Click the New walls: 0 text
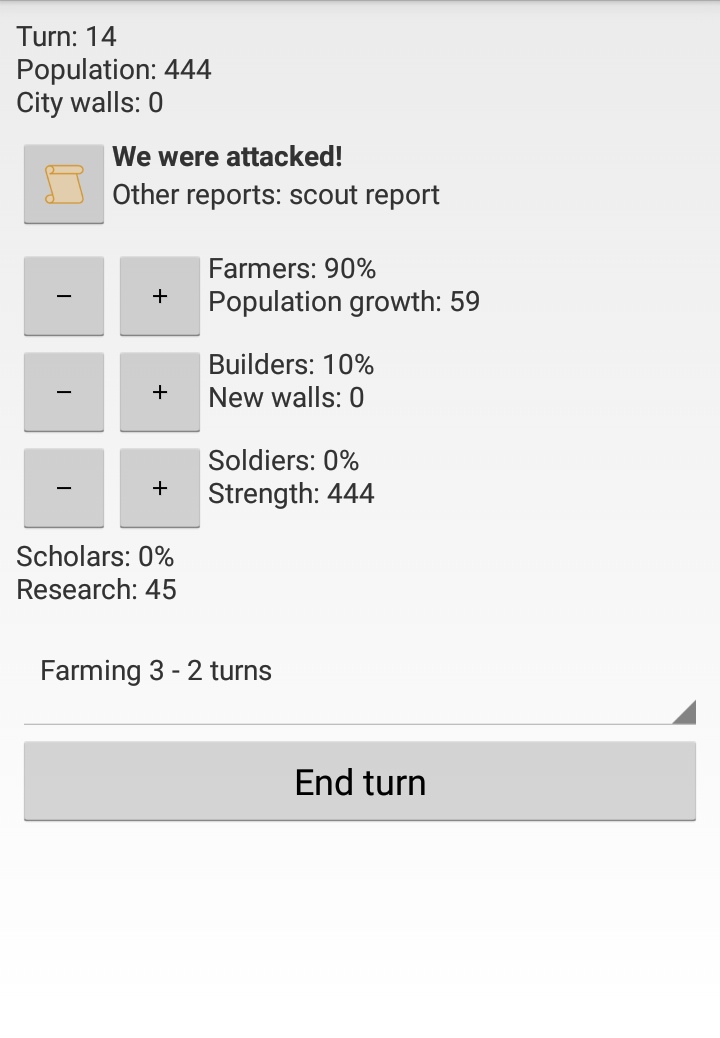This screenshot has width=720, height=1038. click(286, 398)
